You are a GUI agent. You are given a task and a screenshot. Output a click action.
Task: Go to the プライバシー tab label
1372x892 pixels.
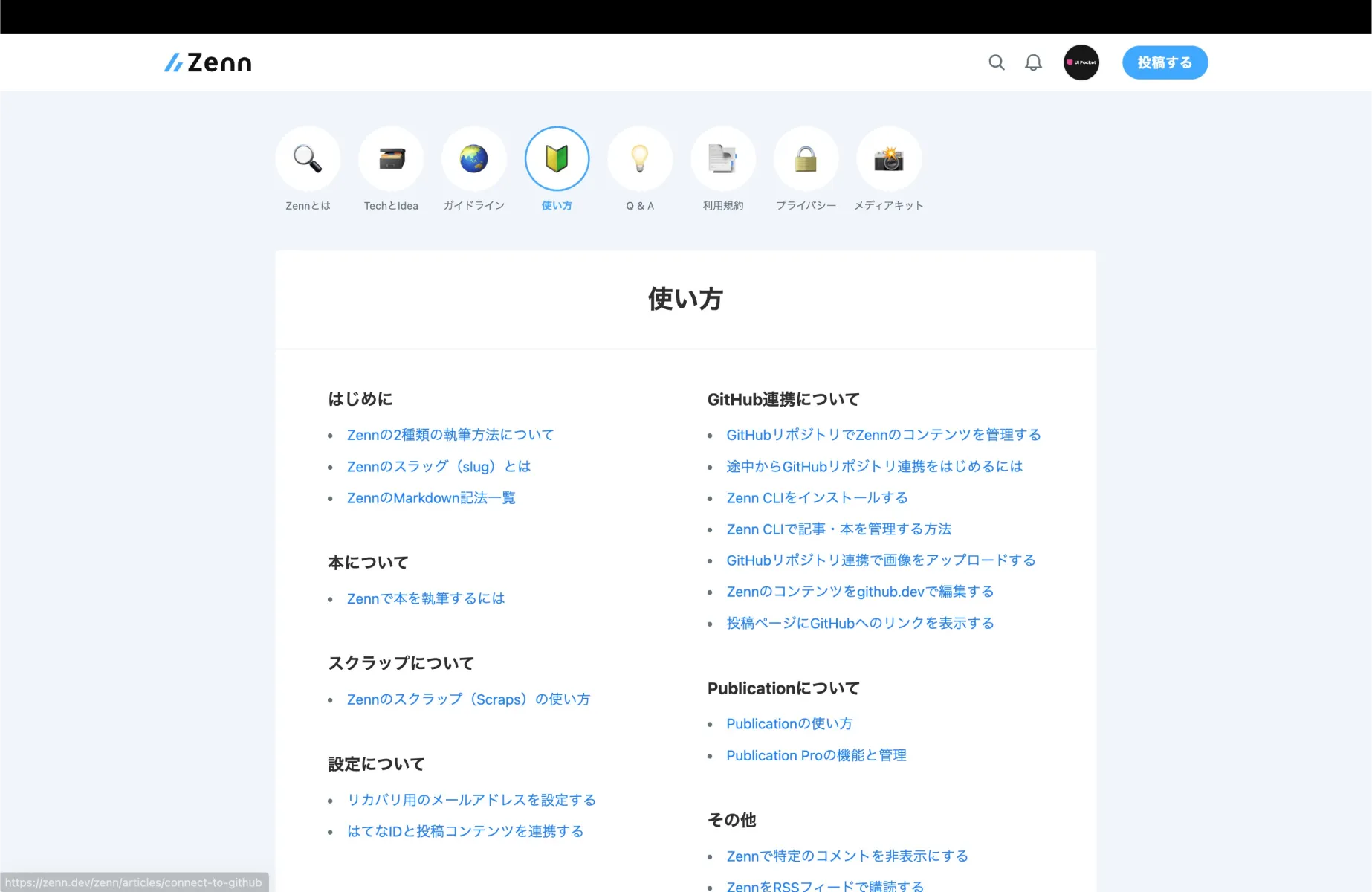[806, 206]
